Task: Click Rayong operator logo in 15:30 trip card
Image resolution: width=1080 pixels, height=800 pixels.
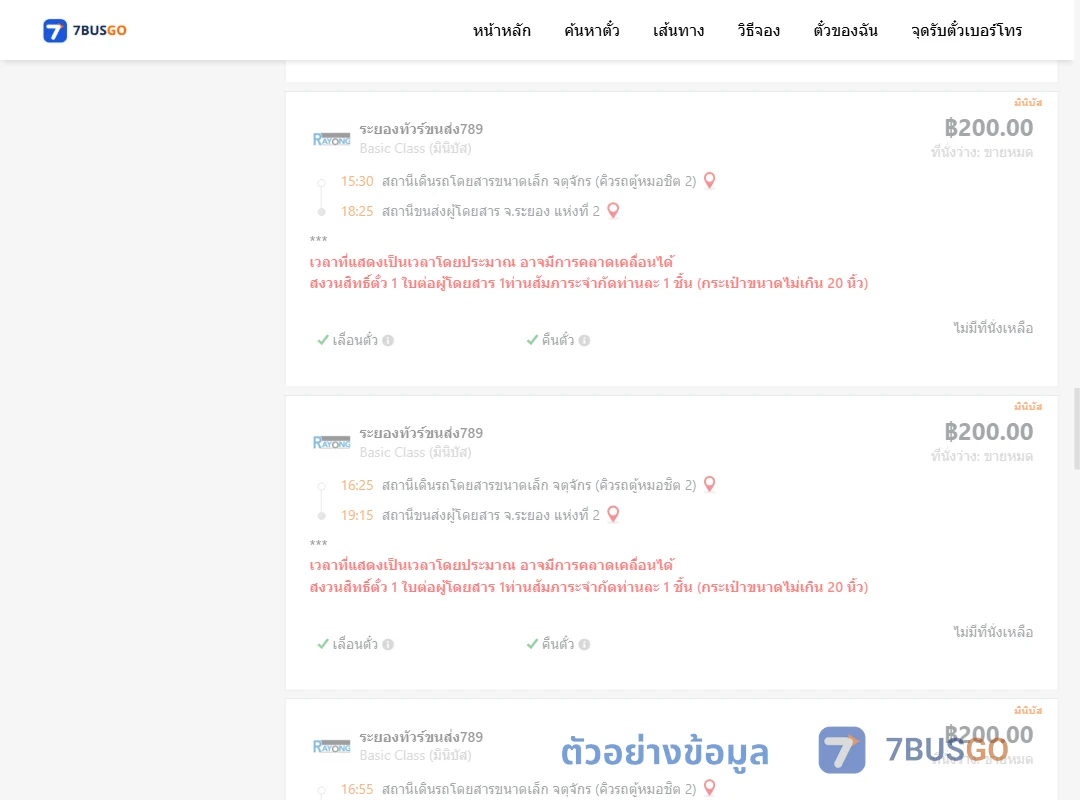Action: point(331,139)
